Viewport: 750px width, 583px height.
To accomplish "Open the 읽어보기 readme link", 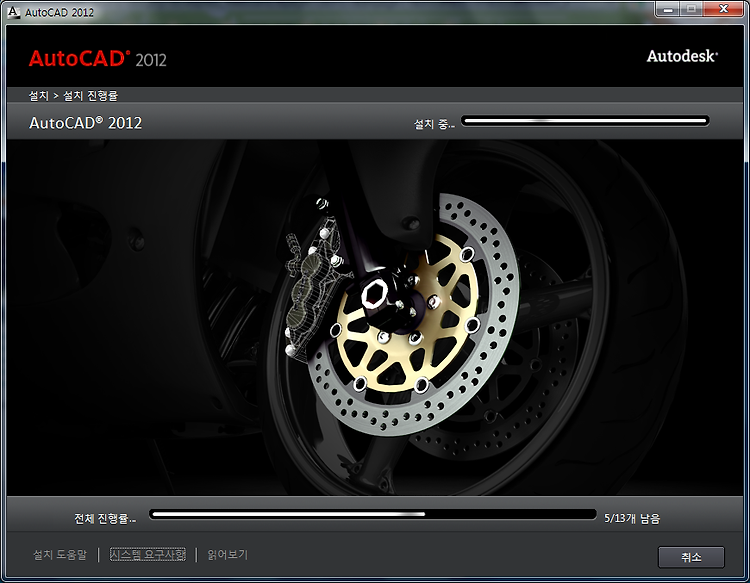I will point(228,555).
